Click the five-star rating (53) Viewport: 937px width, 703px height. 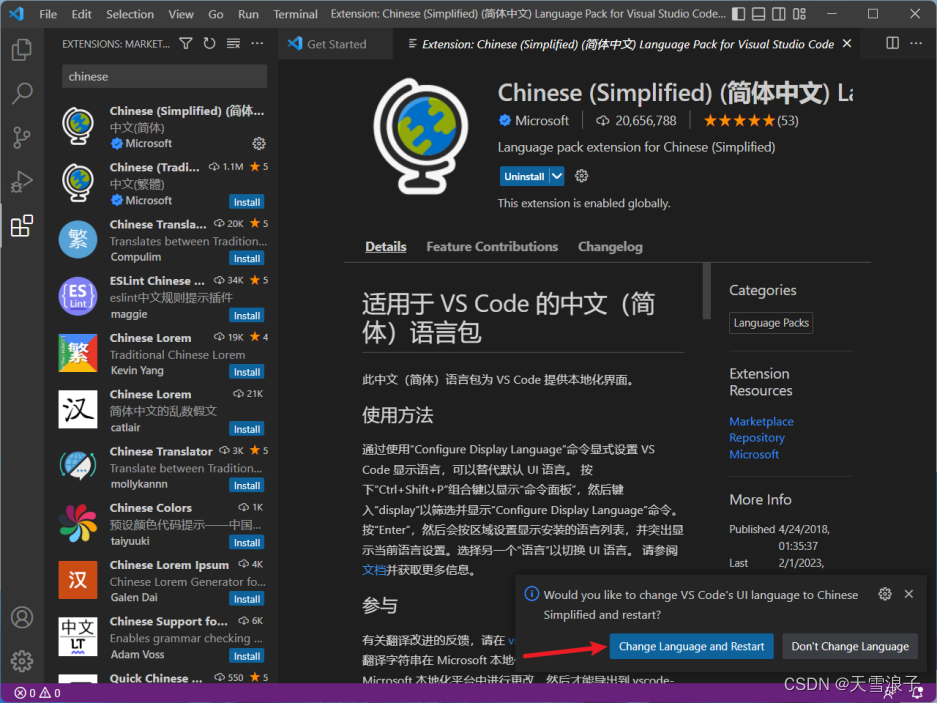point(751,121)
